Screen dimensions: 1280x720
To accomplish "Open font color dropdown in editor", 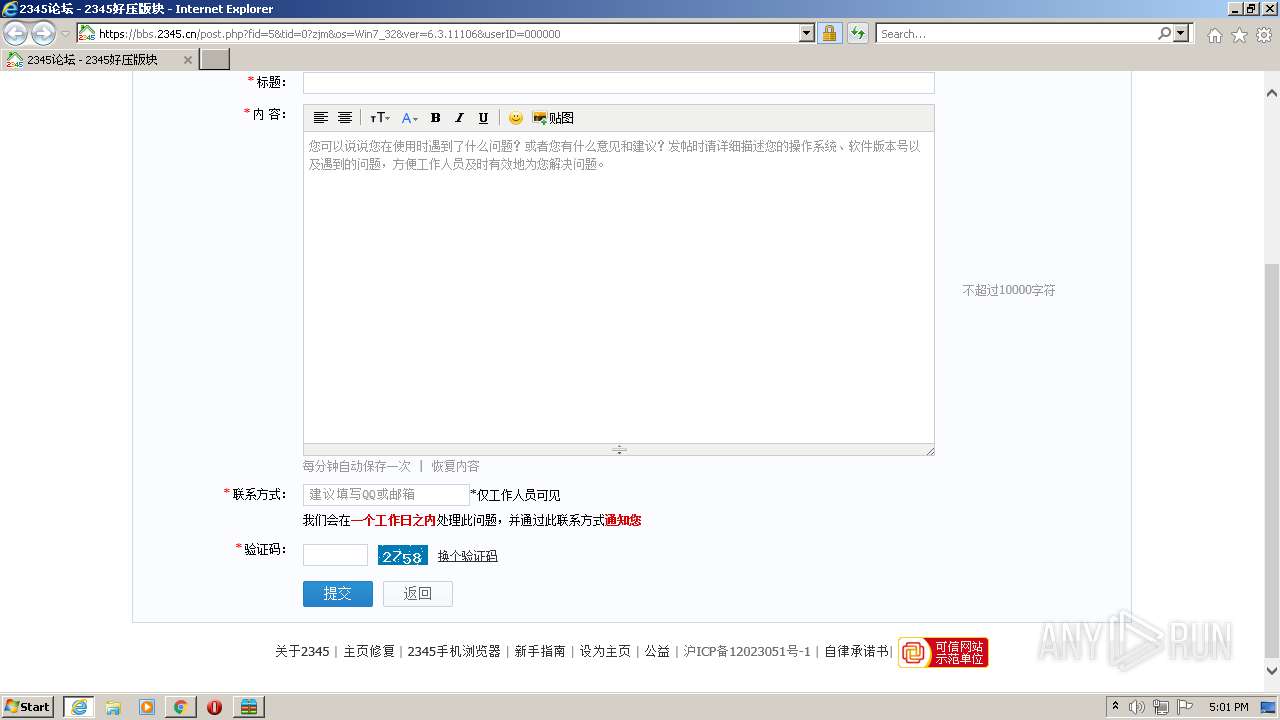I will tap(410, 118).
